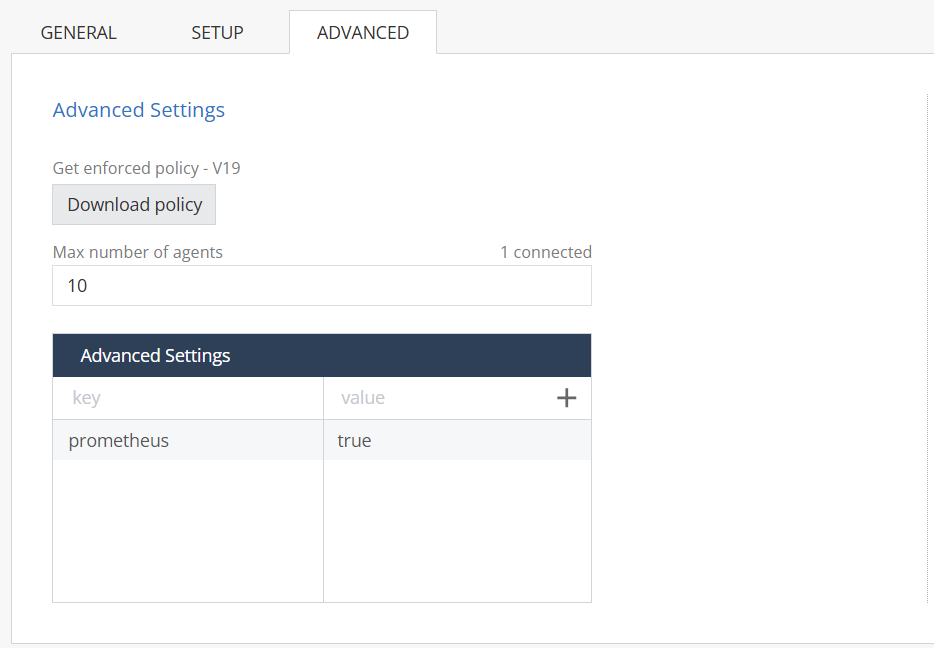Add a new key-value setting with plus icon
This screenshot has height=648, width=934.
(x=566, y=398)
